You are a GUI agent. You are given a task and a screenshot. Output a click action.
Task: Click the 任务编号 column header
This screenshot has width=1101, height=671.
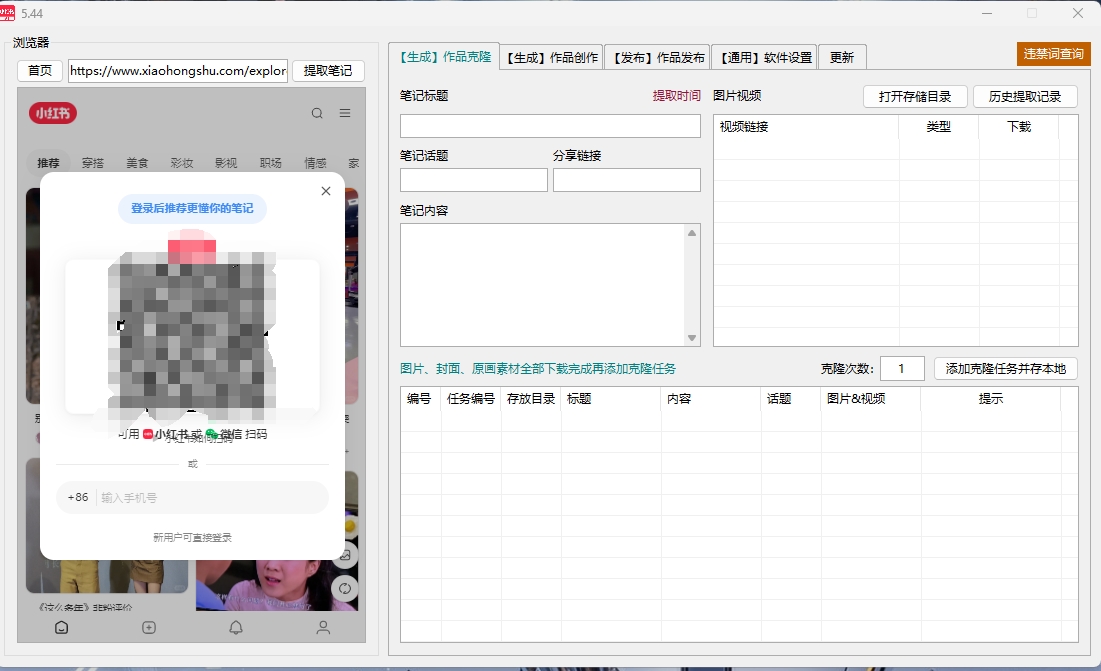pyautogui.click(x=471, y=399)
